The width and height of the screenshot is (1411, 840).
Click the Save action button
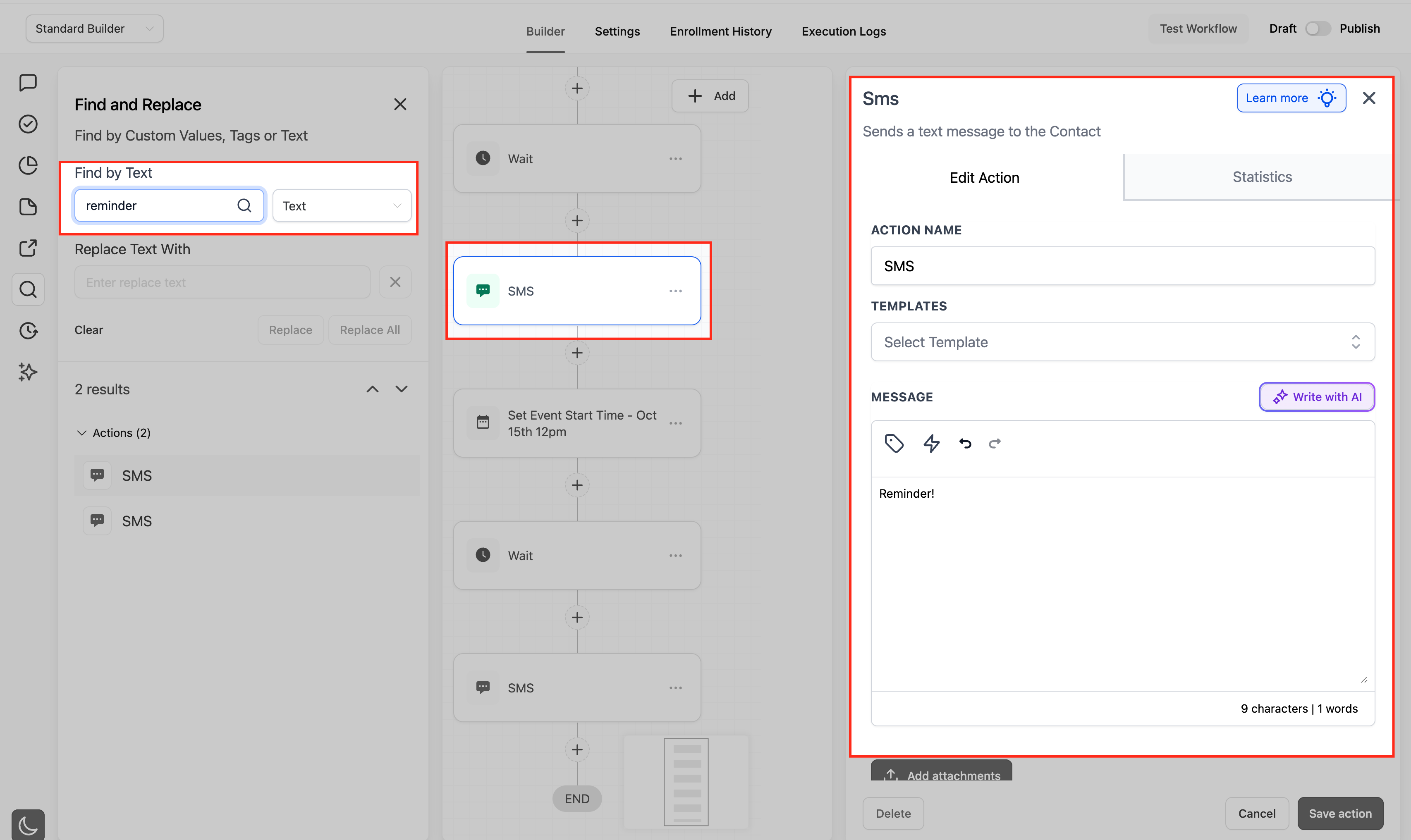1339,813
